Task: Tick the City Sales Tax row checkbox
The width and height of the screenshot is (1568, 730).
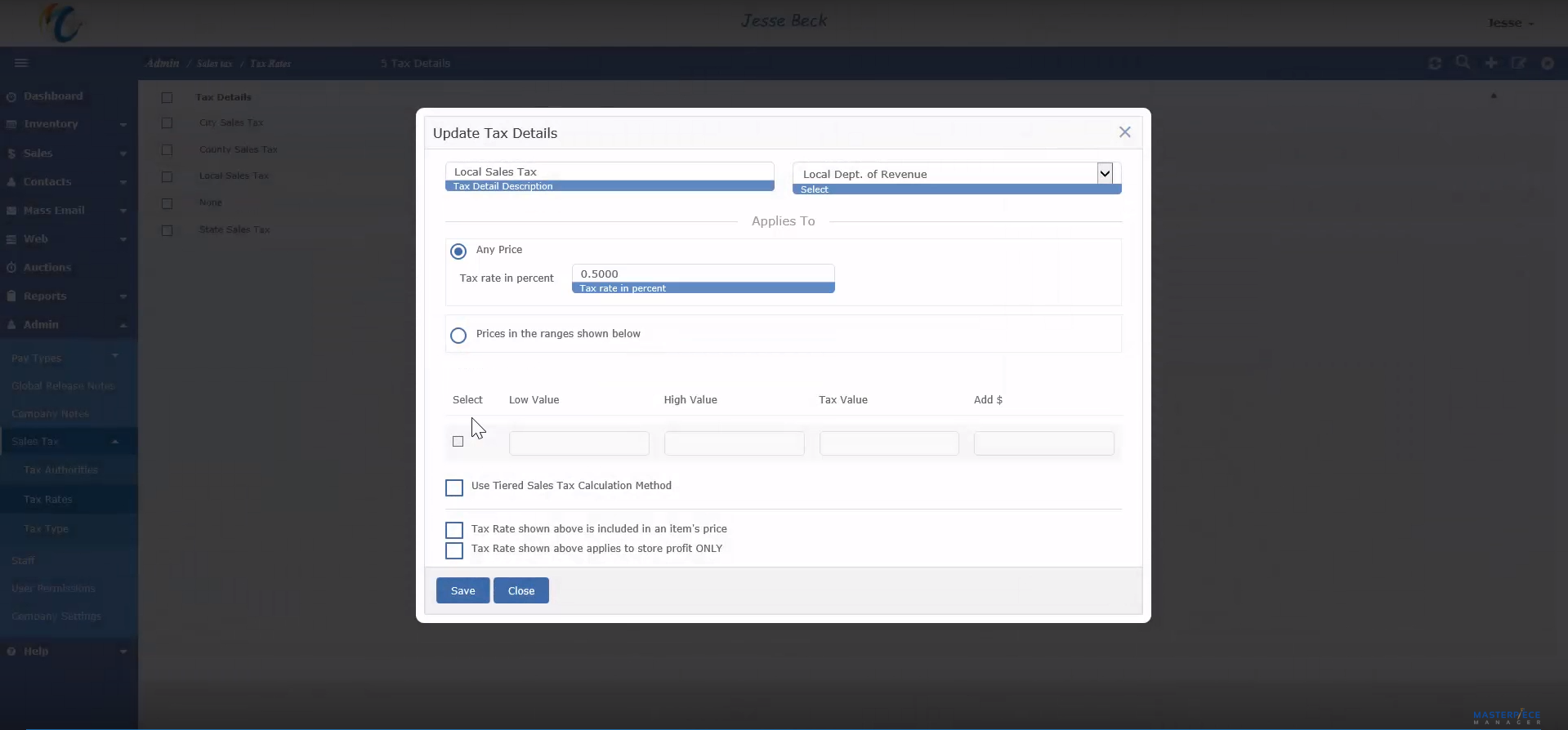Action: point(167,123)
